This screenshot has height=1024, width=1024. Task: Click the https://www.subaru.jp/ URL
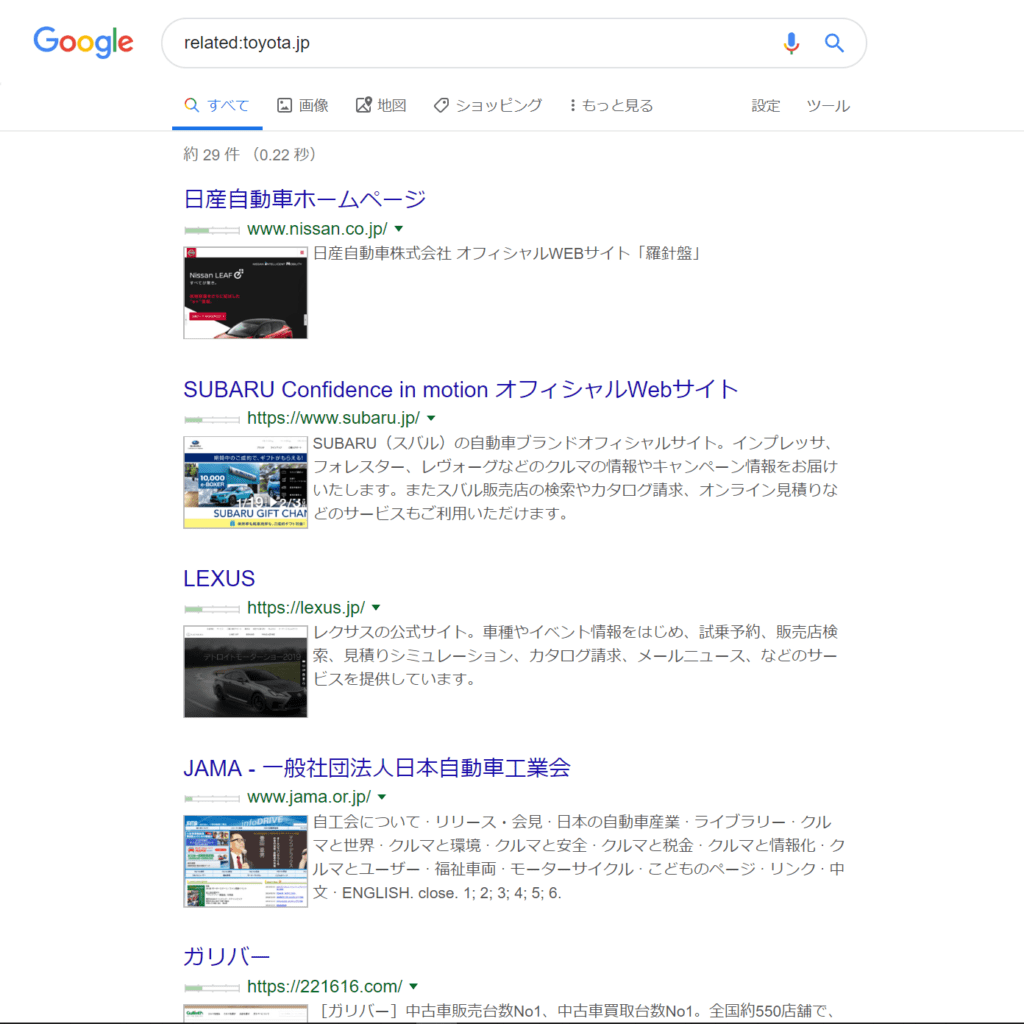334,418
